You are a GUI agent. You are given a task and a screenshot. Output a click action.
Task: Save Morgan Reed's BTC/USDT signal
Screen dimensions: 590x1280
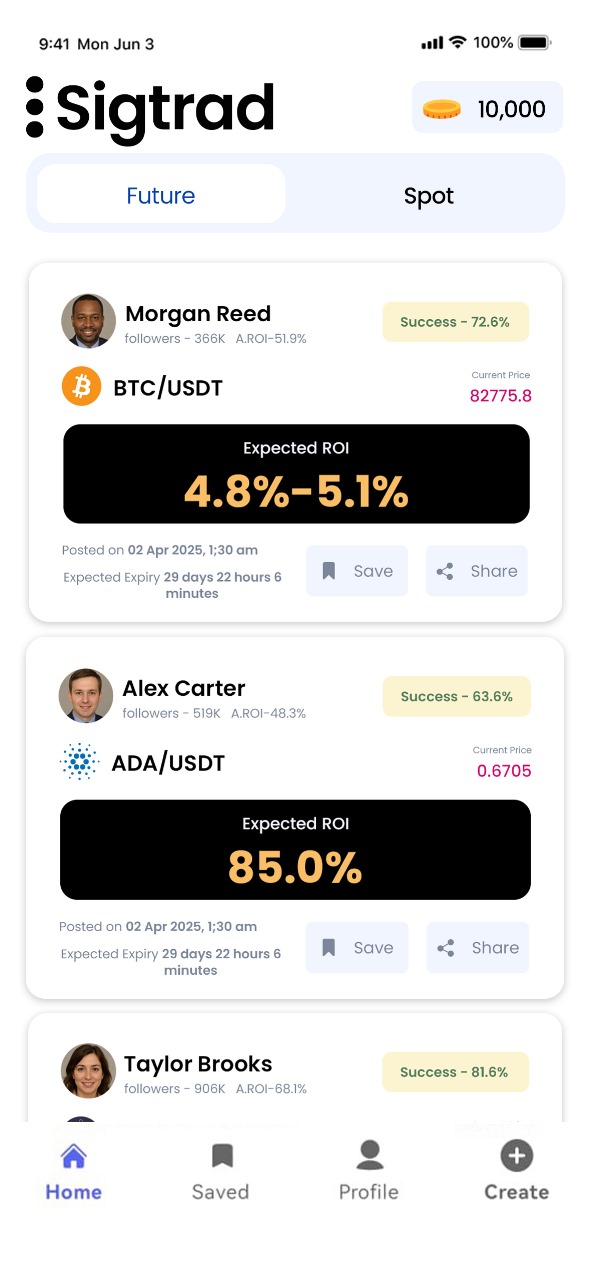[x=357, y=571]
